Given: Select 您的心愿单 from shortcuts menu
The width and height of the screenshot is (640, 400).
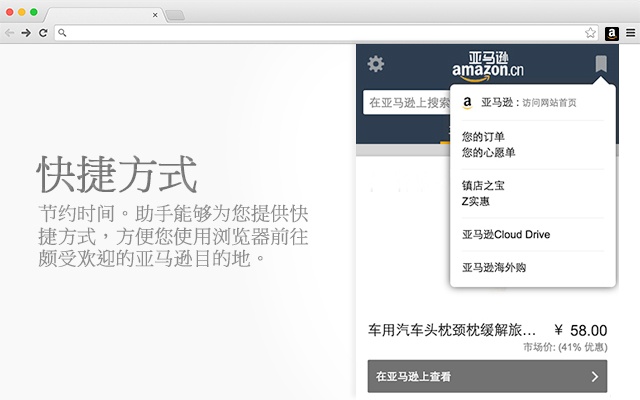Looking at the screenshot, I should [x=489, y=153].
